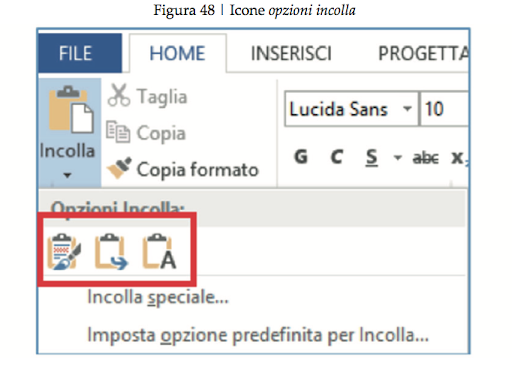Switch to the HOME tab

coord(178,53)
